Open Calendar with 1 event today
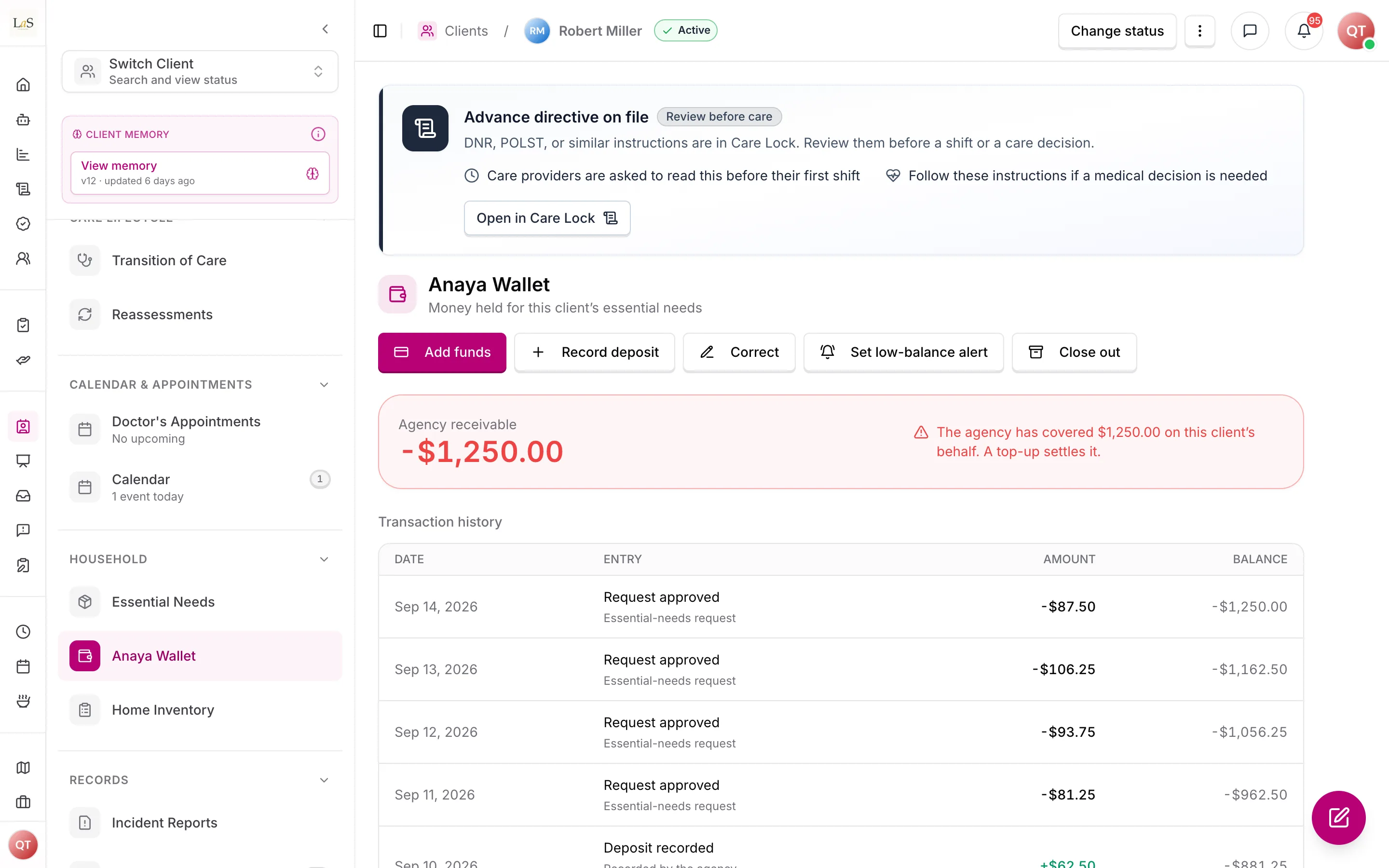Screen dimensions: 1389x868 pos(200,488)
